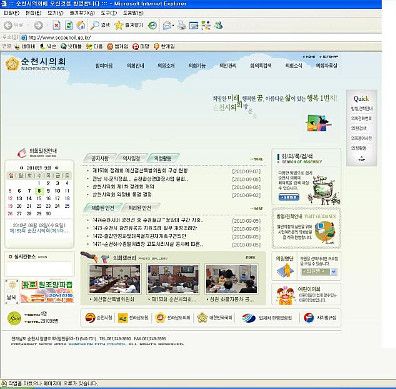Select the highlighted third tab beside 의사일정
The image size is (396, 389).
click(162, 158)
